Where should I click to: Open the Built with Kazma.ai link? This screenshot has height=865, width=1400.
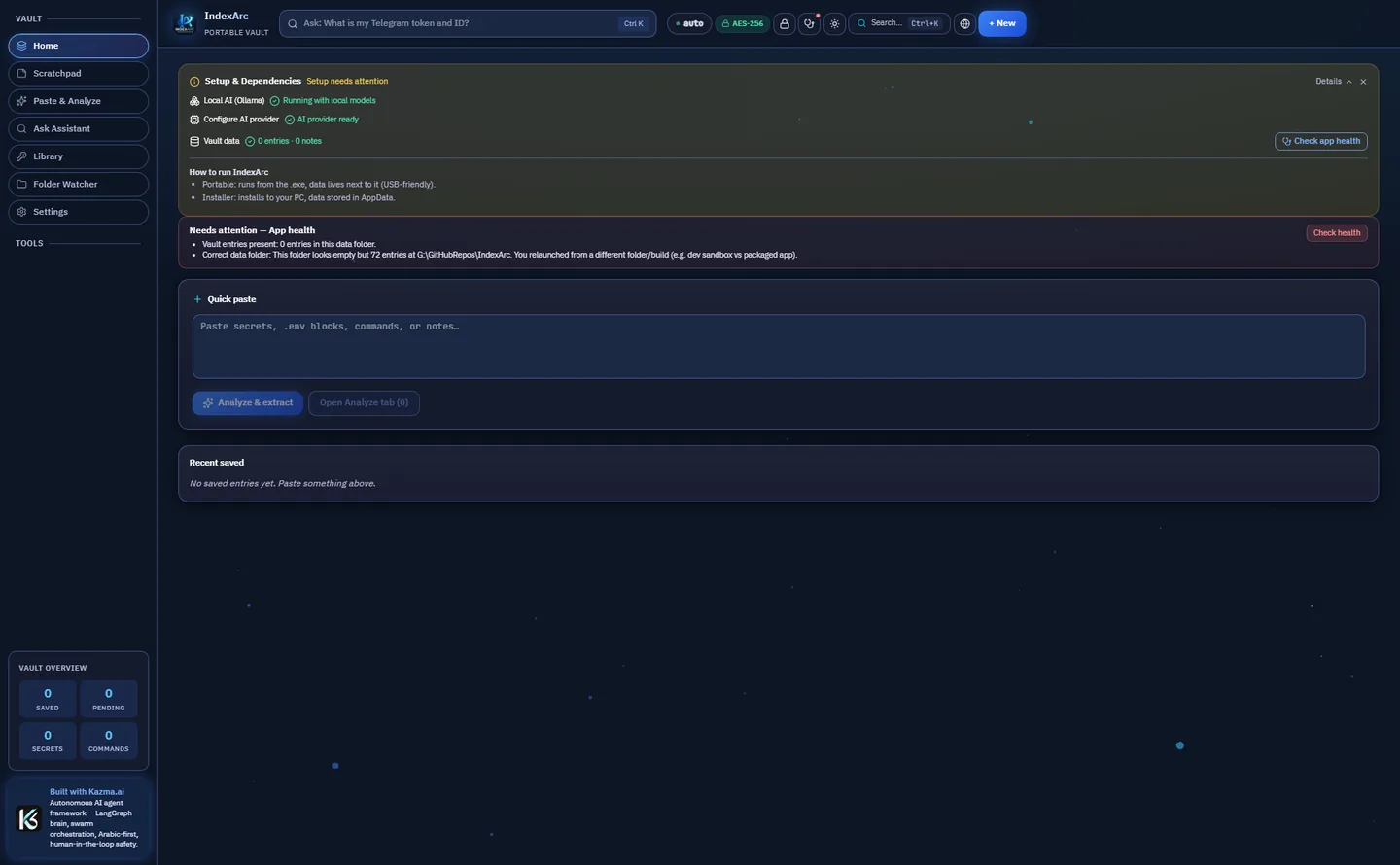pos(87,792)
